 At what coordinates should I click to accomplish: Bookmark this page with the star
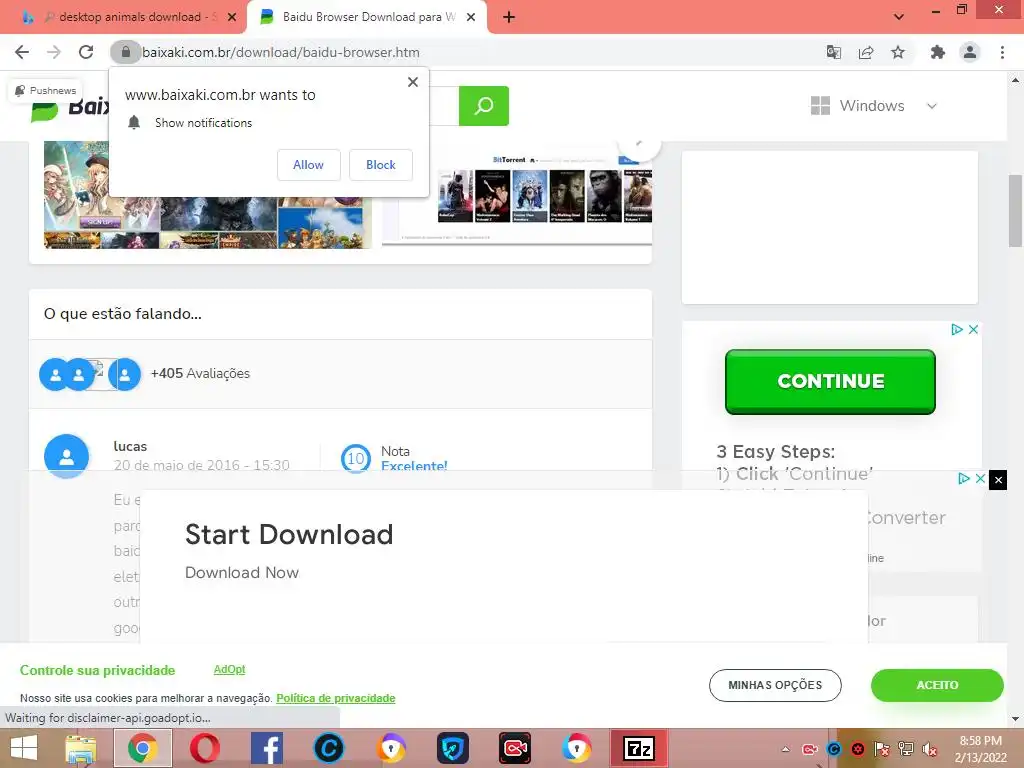click(x=898, y=52)
